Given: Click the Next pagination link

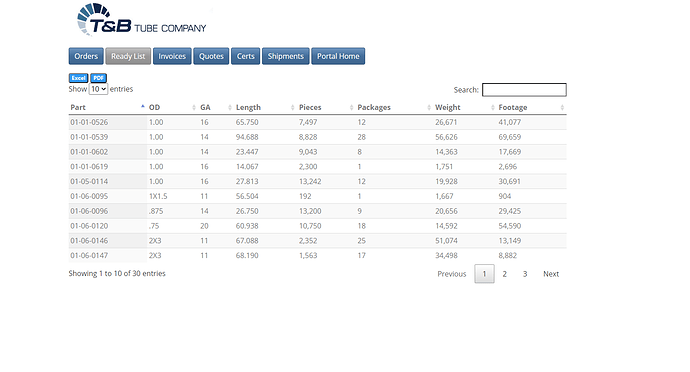Looking at the screenshot, I should [x=551, y=274].
